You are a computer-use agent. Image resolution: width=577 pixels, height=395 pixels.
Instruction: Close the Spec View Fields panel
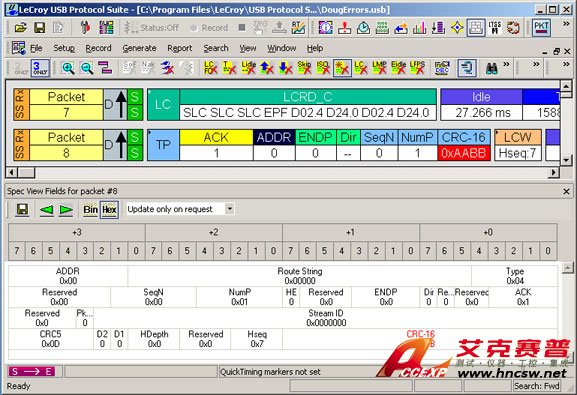(x=567, y=191)
